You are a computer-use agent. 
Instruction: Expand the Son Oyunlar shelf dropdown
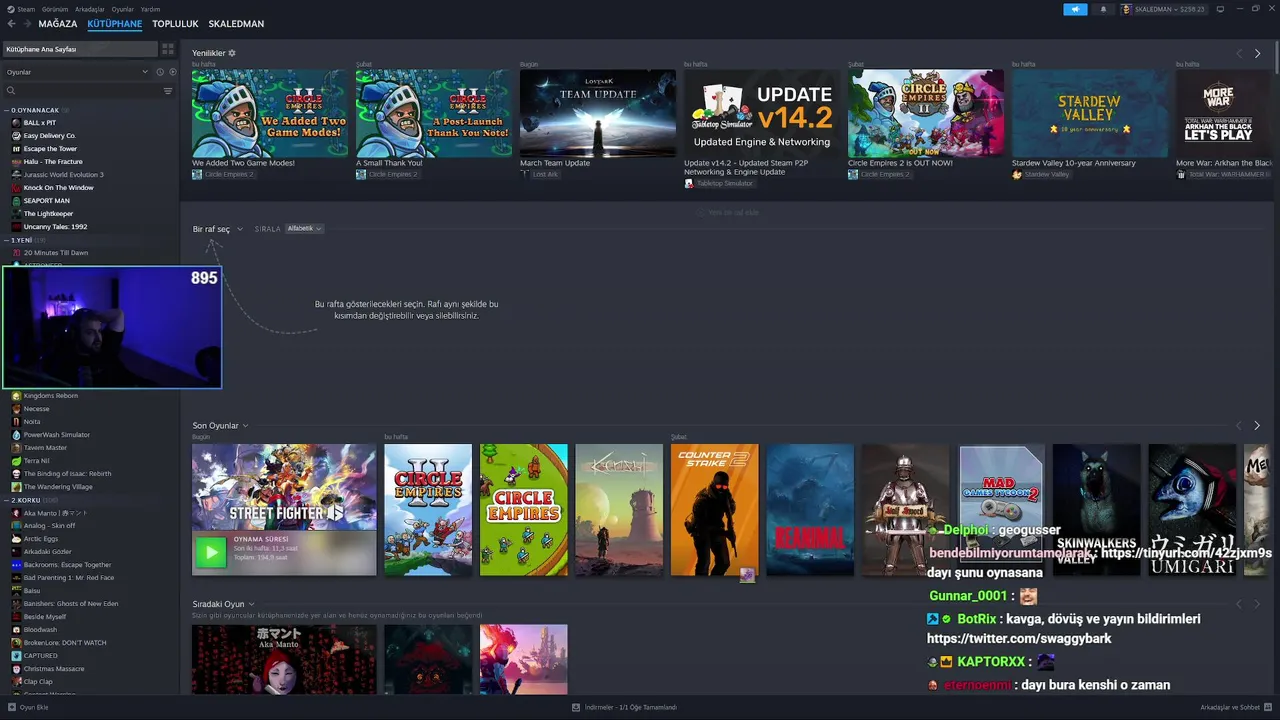coord(246,426)
